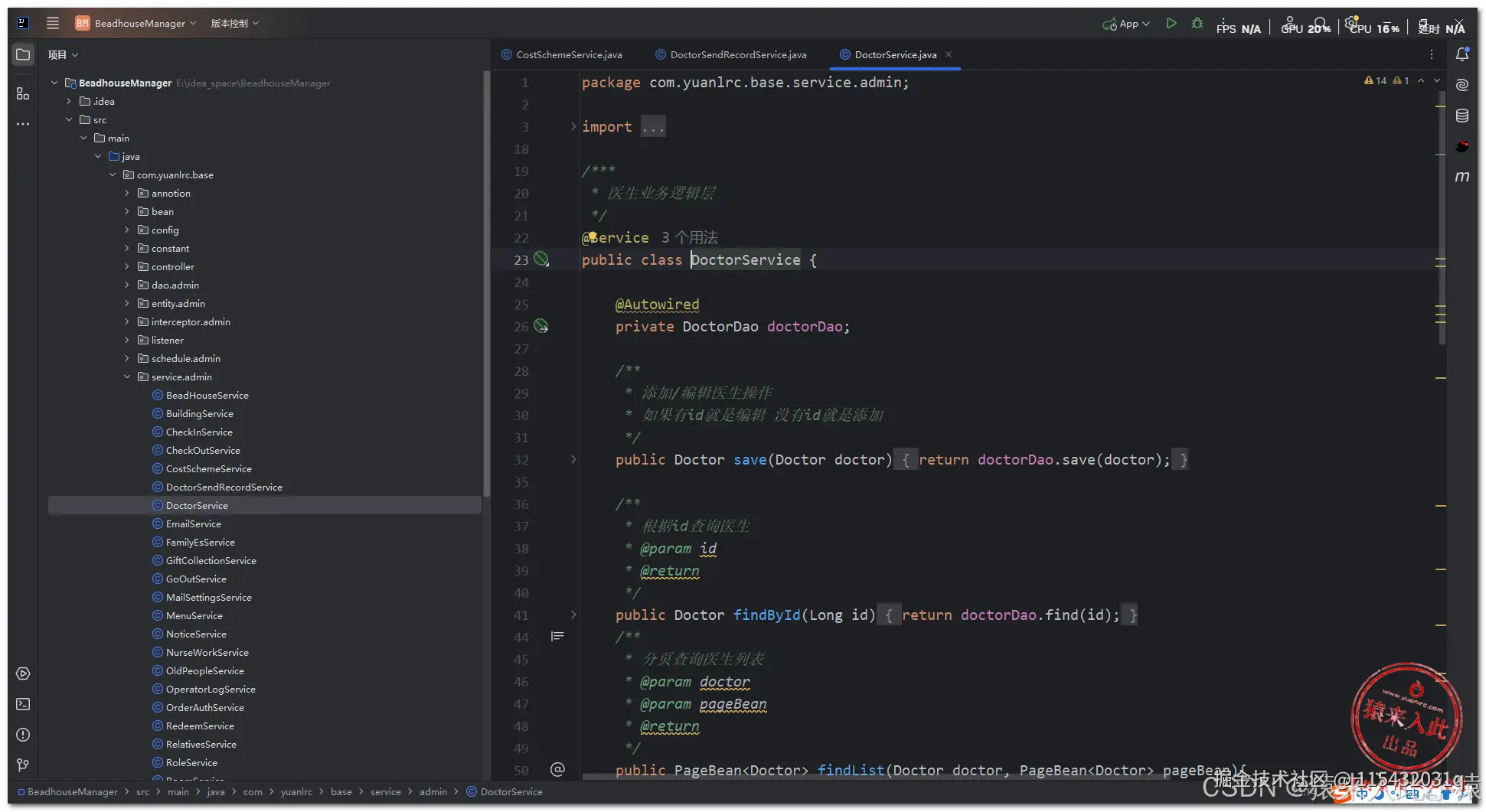
Task: Open the editor tabs options menu
Action: 1431,54
